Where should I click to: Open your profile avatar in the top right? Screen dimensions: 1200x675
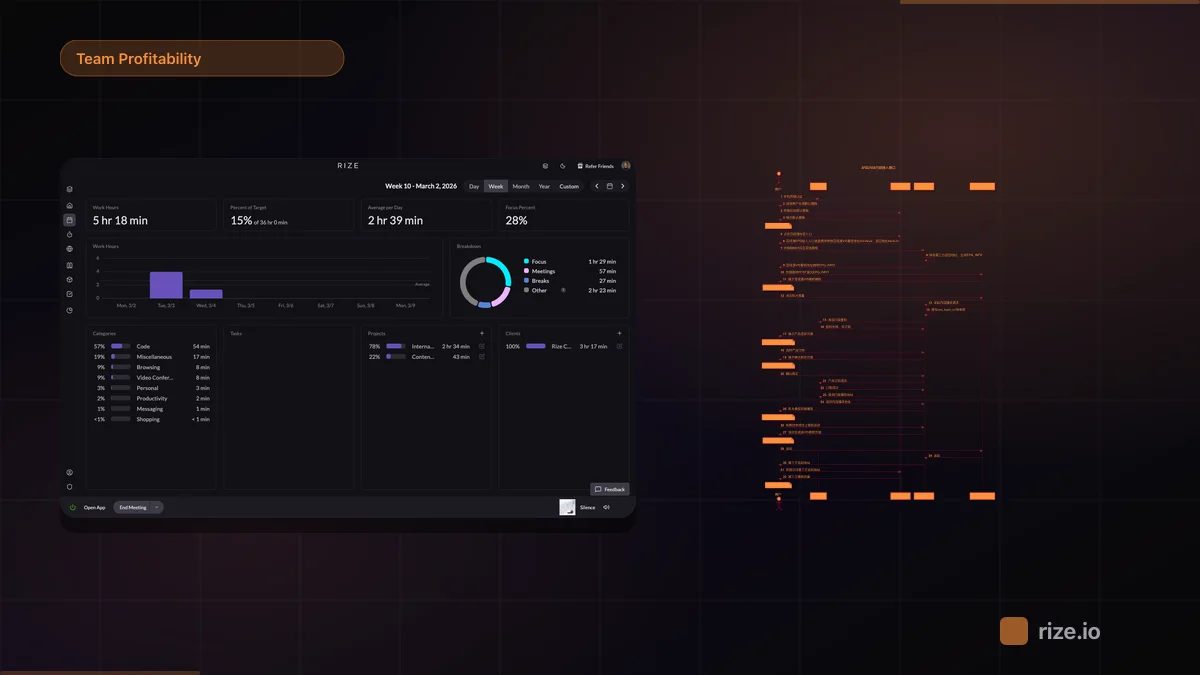(x=625, y=165)
